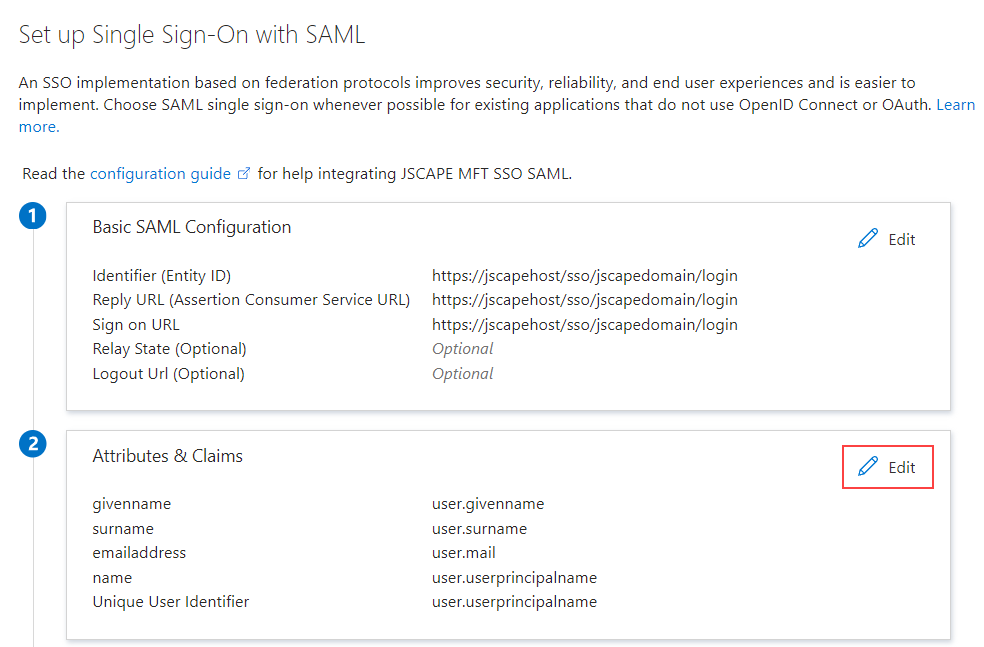
Task: Click the Logout Url Optional field
Action: [x=463, y=373]
